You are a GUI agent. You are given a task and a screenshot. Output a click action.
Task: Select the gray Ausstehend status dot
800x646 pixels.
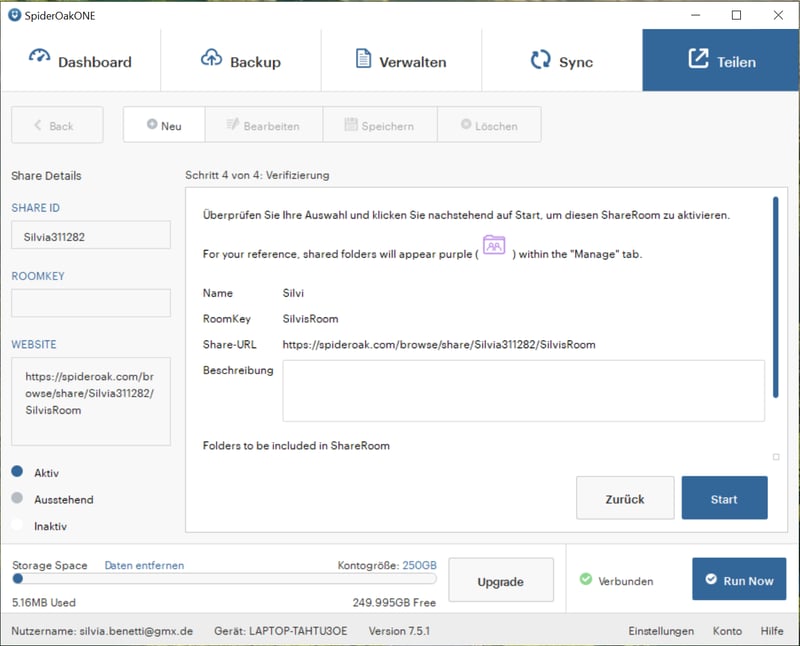pos(17,499)
